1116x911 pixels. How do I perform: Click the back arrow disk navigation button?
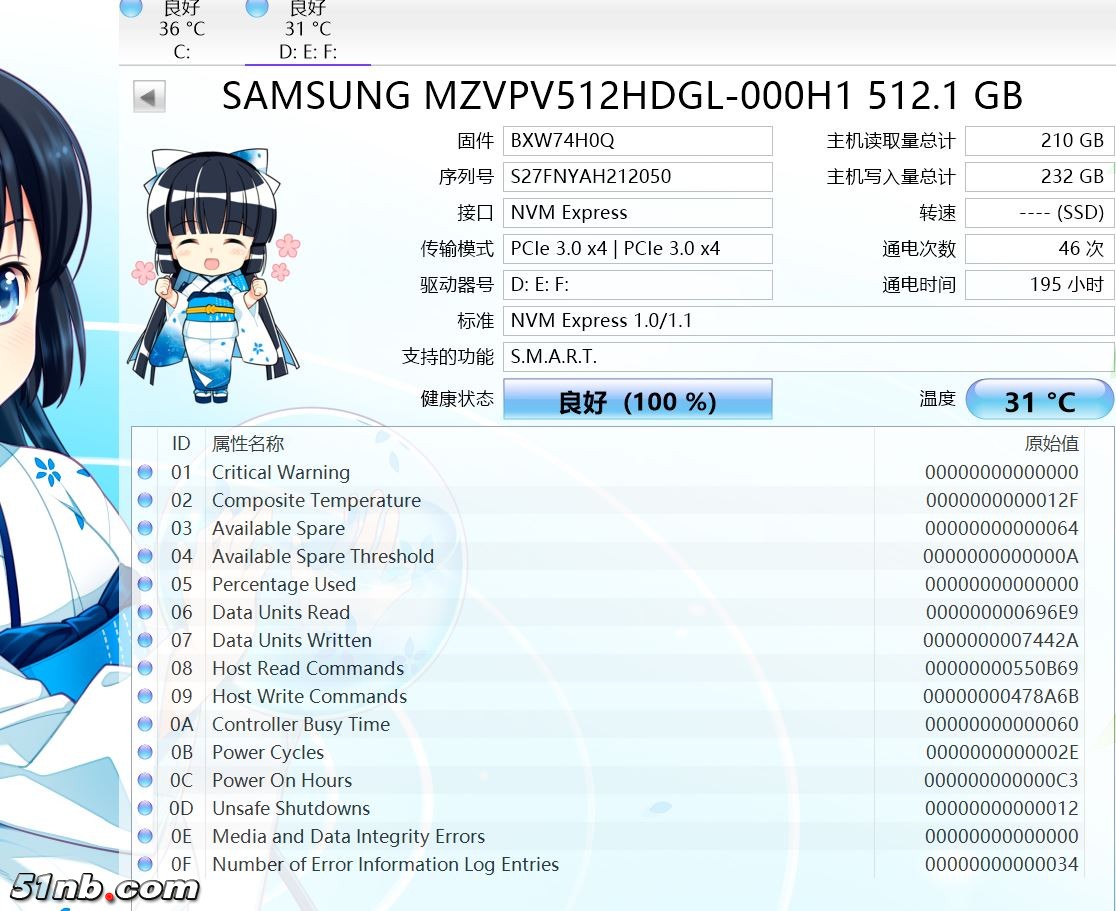[x=149, y=97]
